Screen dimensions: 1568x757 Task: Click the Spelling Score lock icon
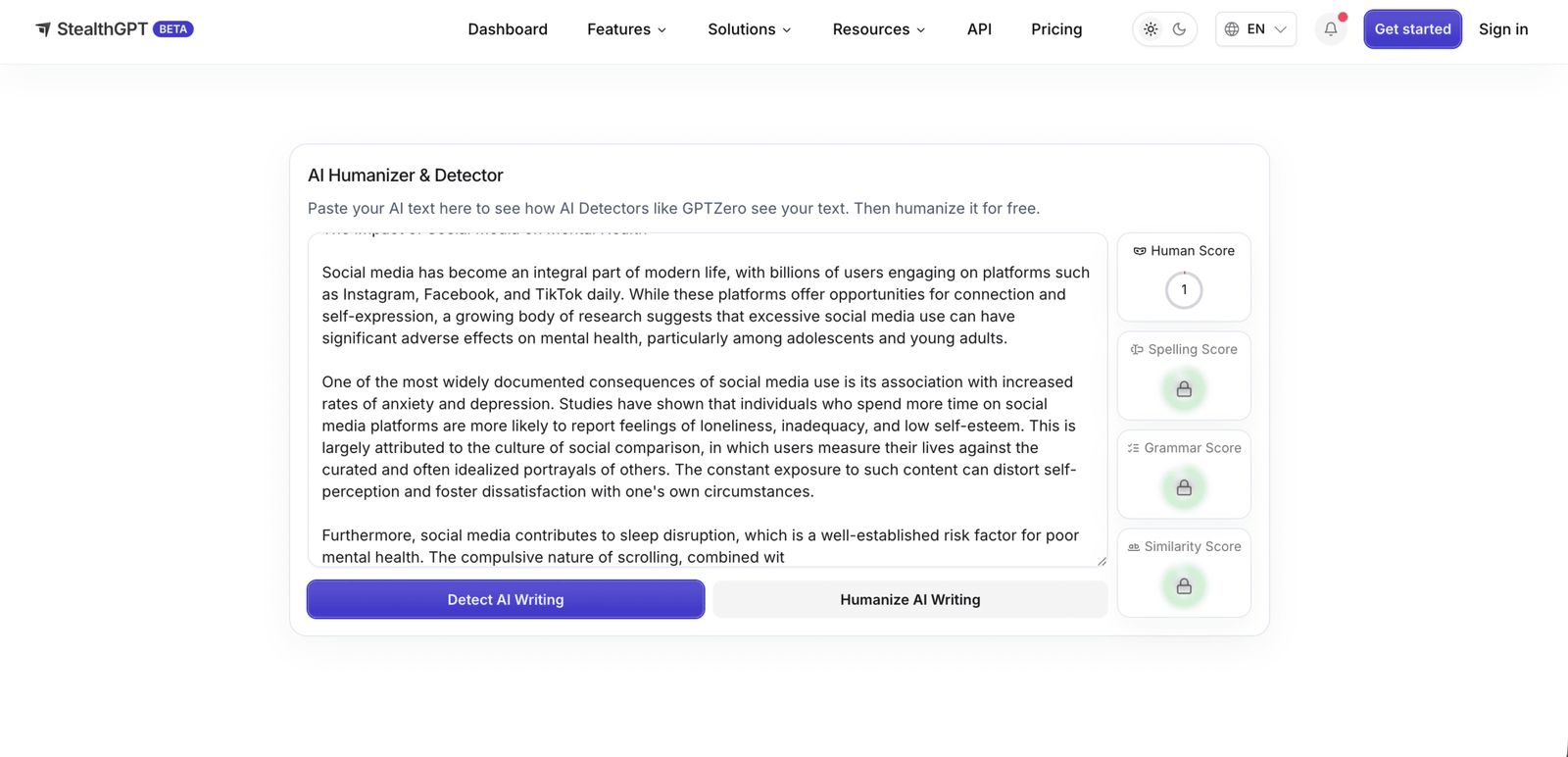click(1184, 389)
